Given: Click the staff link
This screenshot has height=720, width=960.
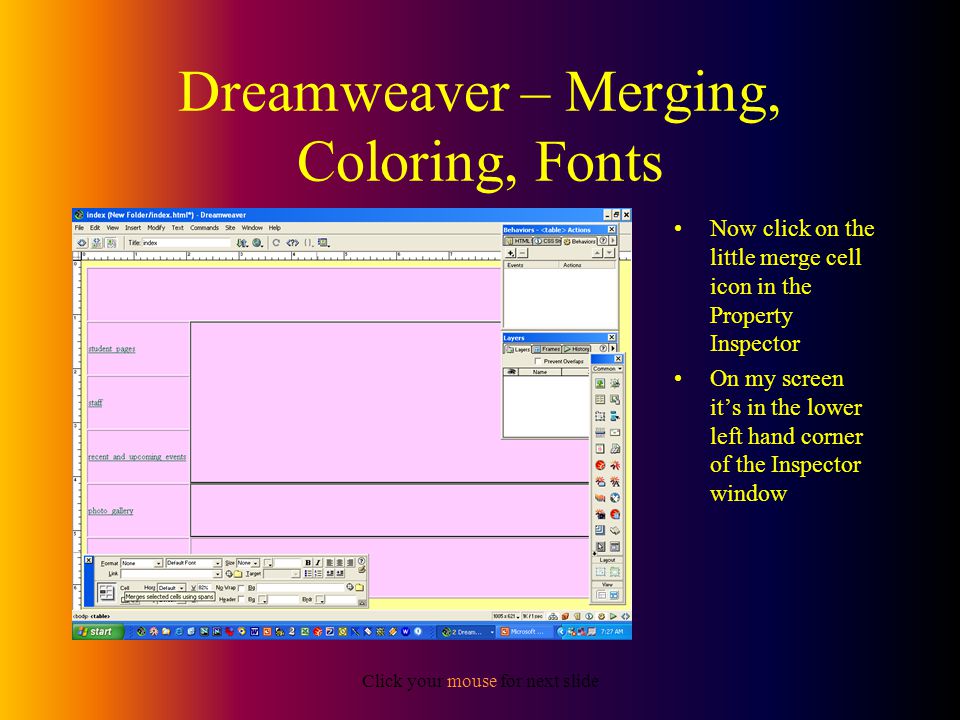Looking at the screenshot, I should tap(96, 403).
